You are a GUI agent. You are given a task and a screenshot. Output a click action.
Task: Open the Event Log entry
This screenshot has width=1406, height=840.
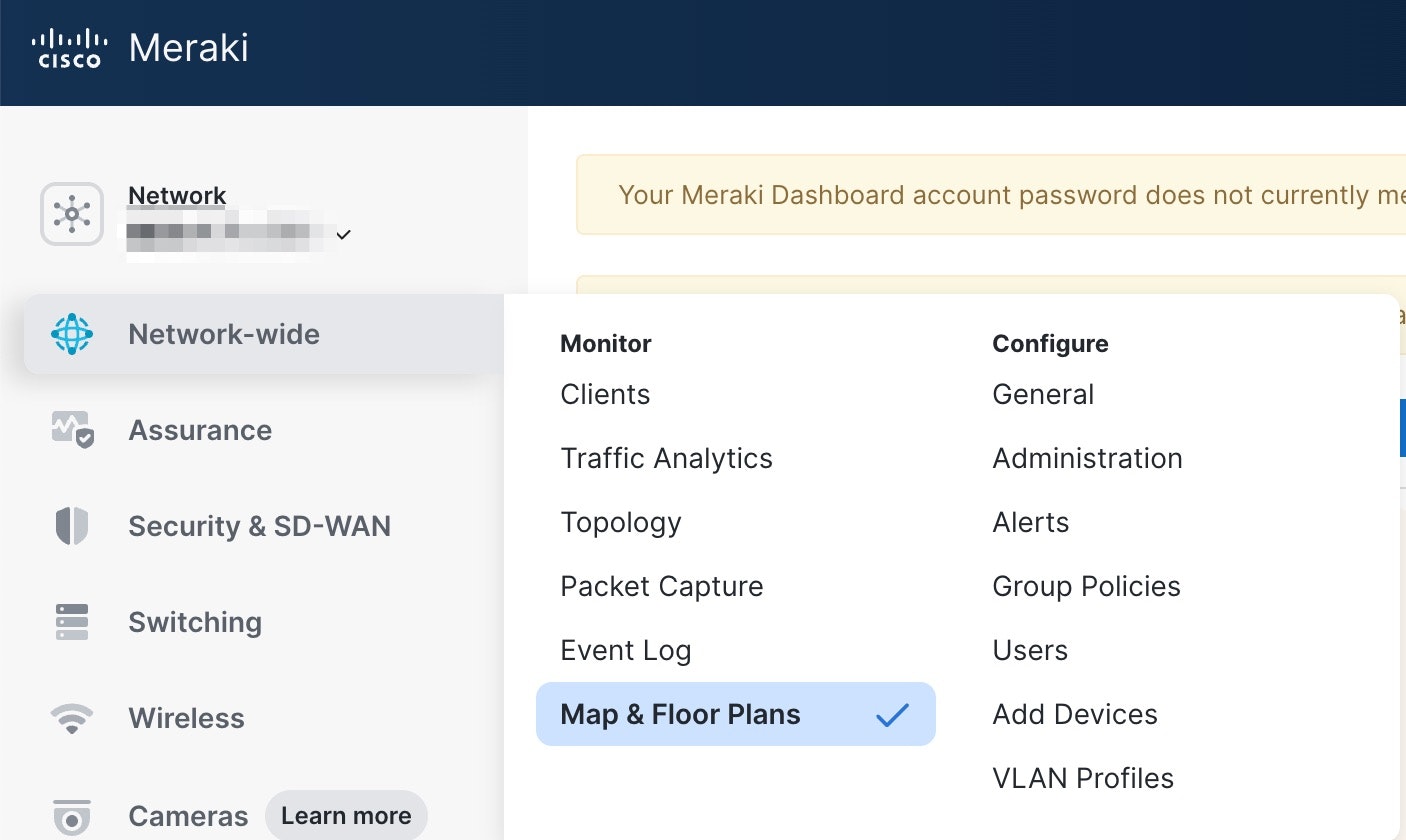(625, 650)
